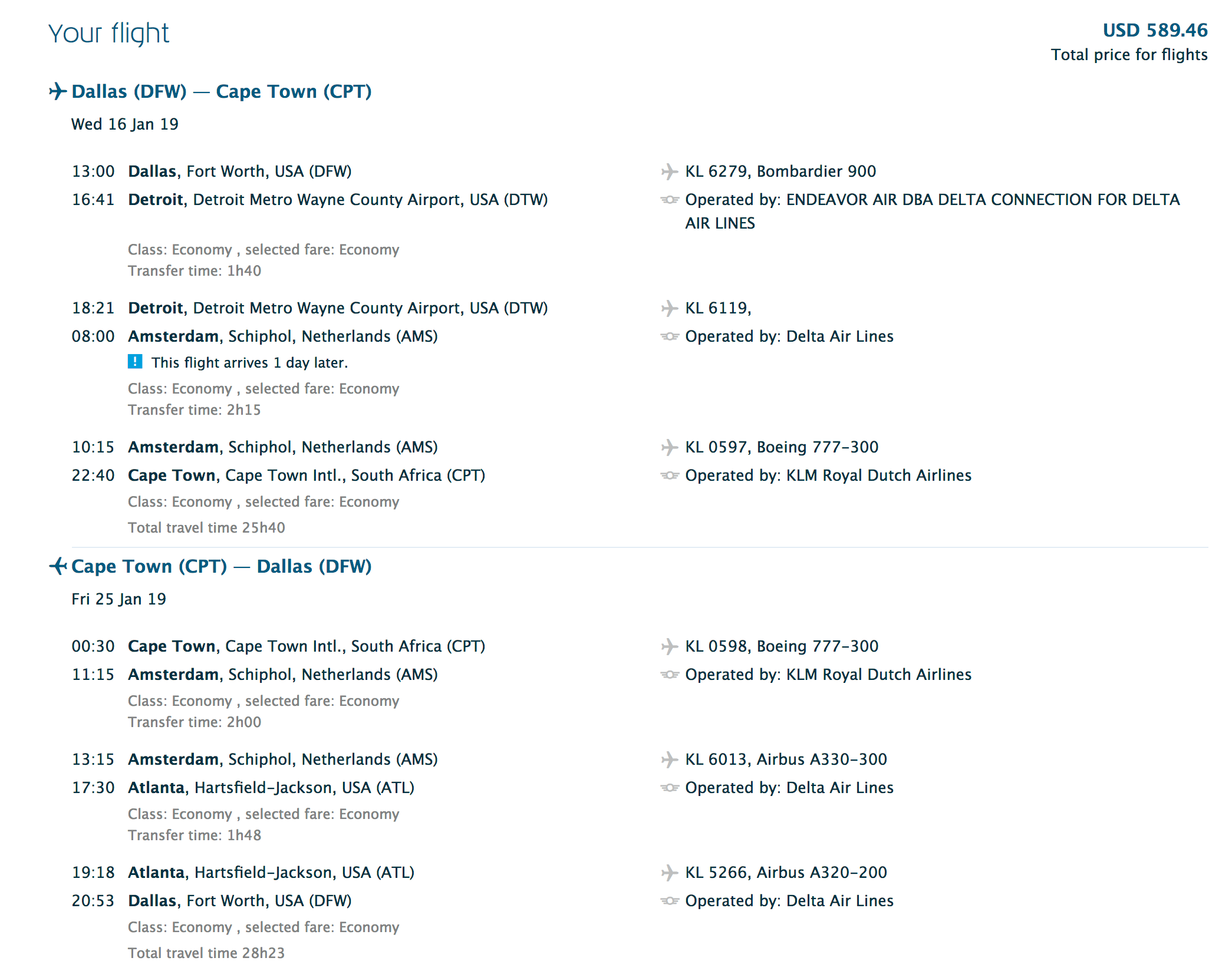Click the operator icon beside KLM Royal Dutch on KL 0597

tap(670, 475)
